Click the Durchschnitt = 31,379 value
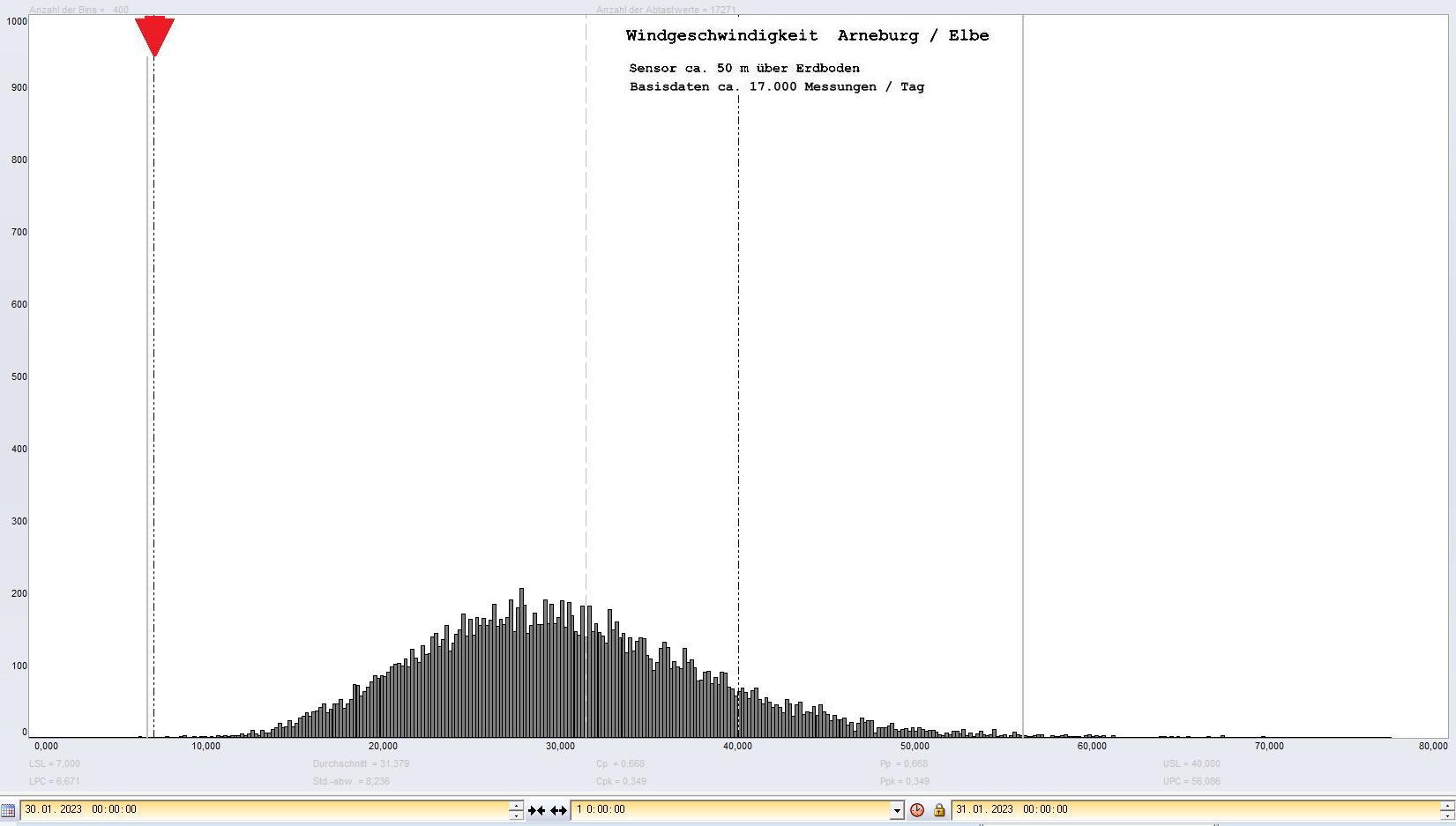 [361, 763]
